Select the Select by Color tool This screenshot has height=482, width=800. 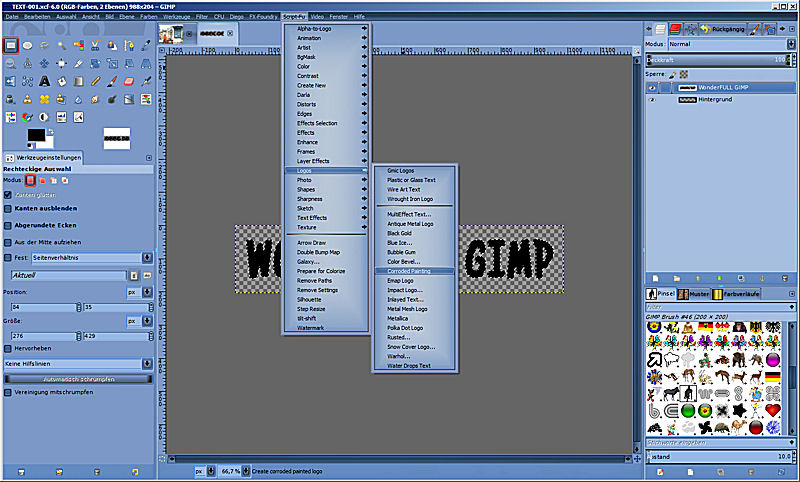click(x=78, y=45)
